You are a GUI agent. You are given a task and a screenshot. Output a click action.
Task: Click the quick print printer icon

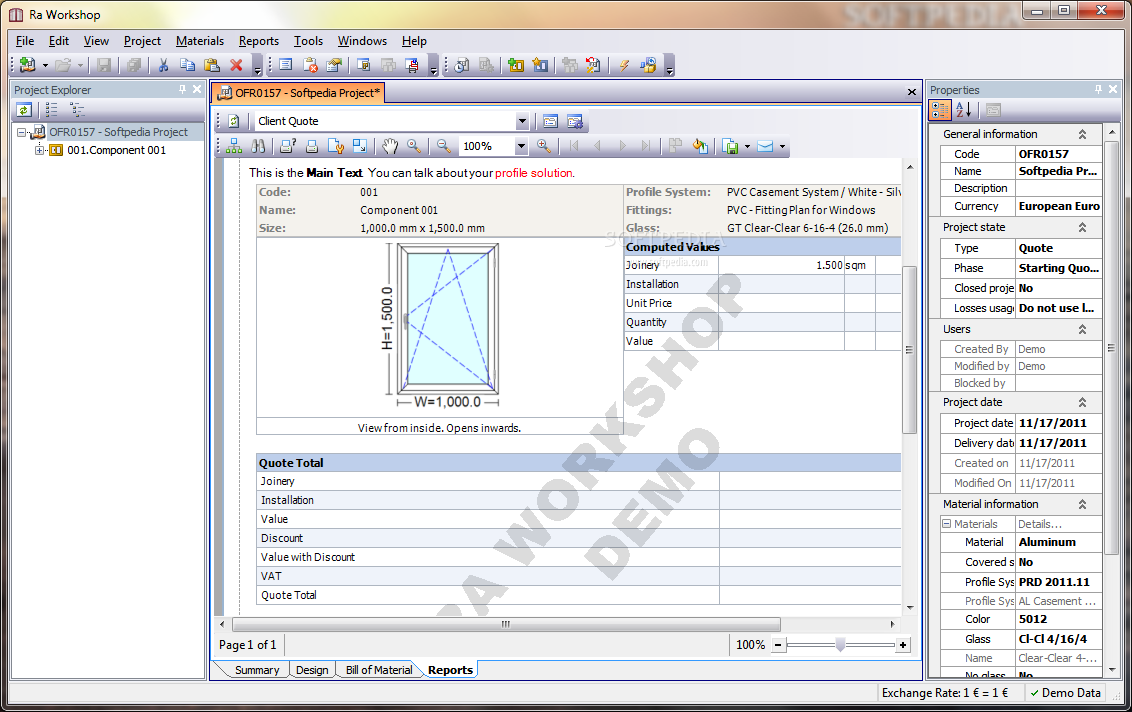coord(312,147)
